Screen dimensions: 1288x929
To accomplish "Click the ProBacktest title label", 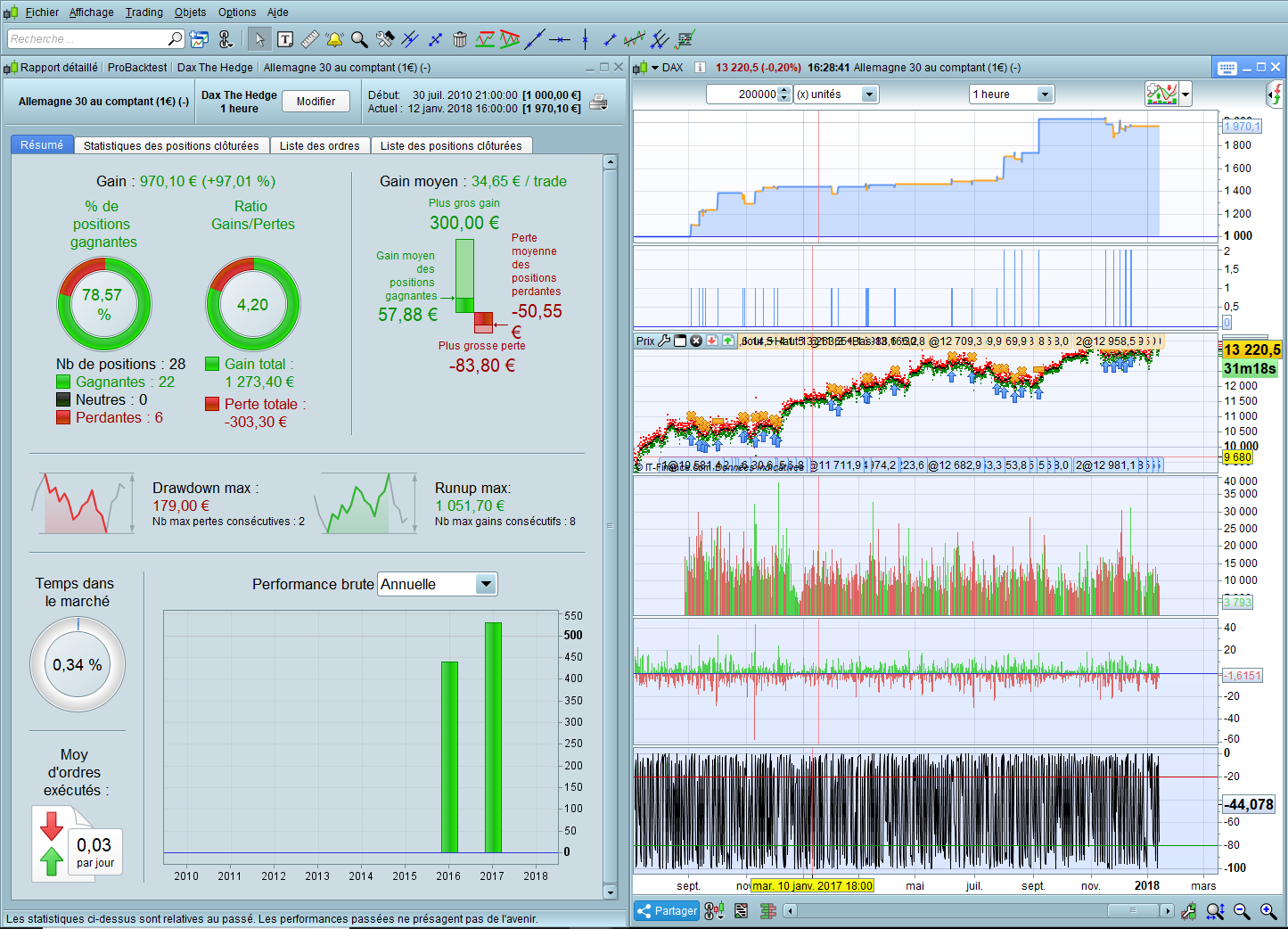I will click(137, 68).
